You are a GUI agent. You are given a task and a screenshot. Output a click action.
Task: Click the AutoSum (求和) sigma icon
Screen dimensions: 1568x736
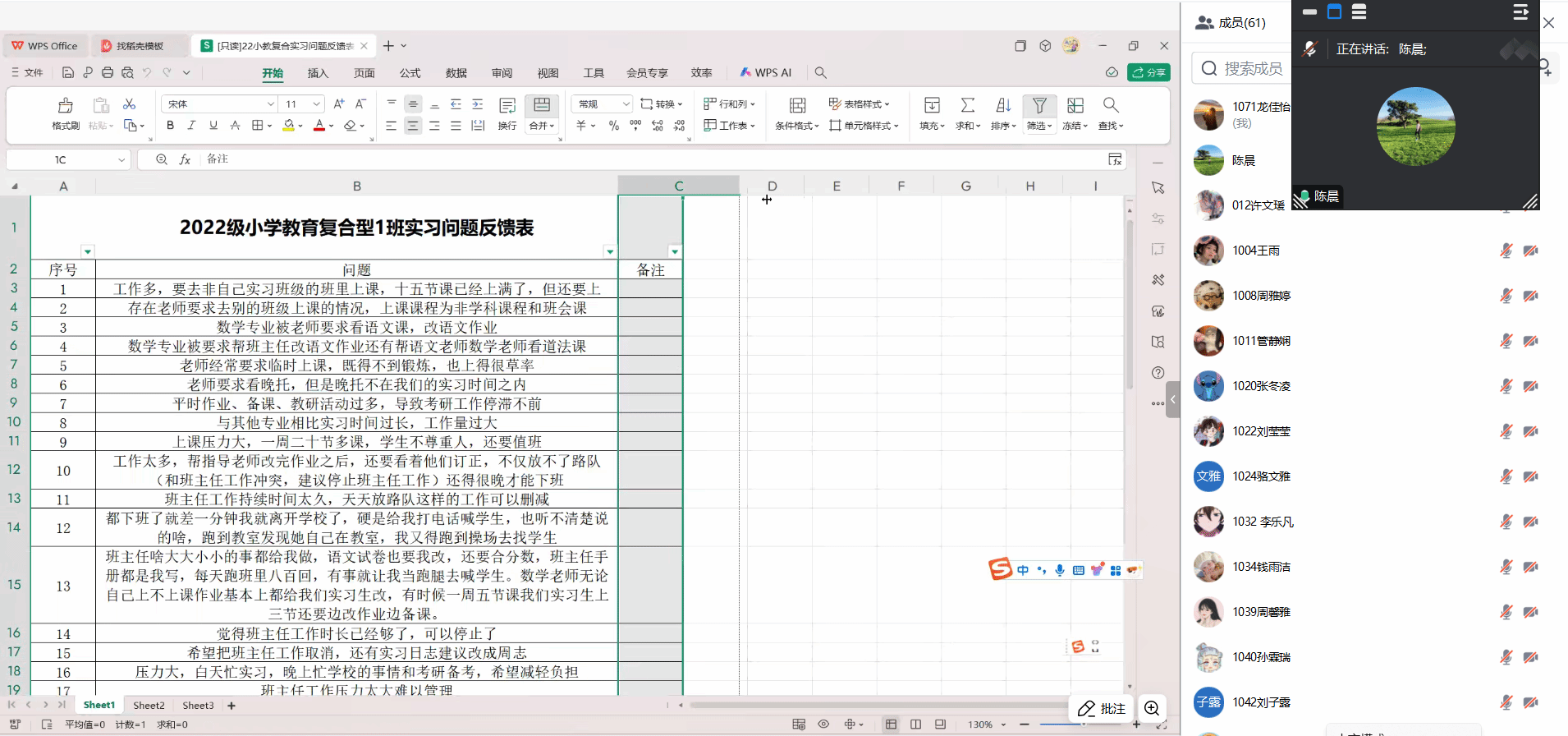pyautogui.click(x=968, y=106)
